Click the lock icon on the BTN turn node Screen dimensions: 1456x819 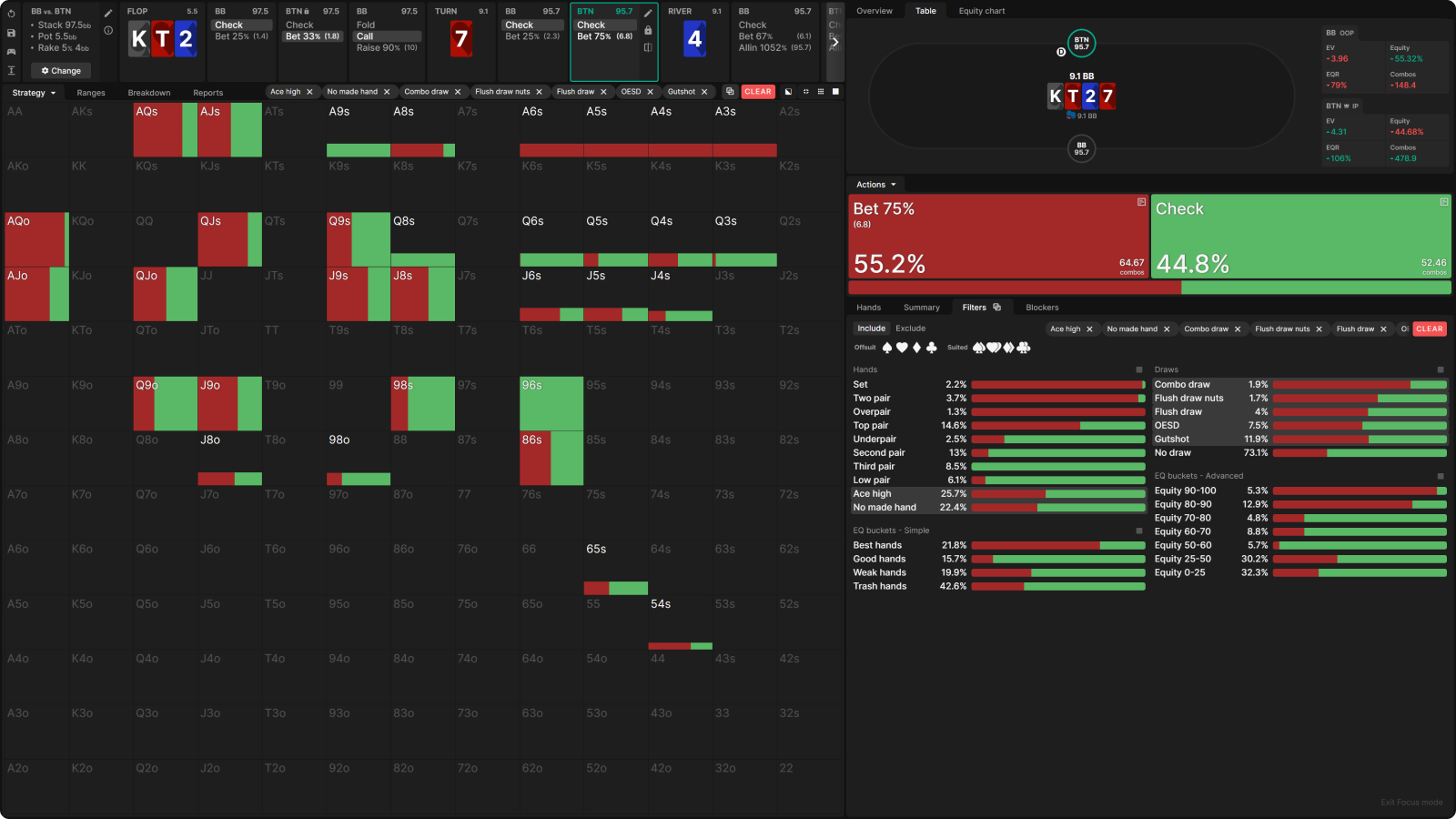[648, 30]
